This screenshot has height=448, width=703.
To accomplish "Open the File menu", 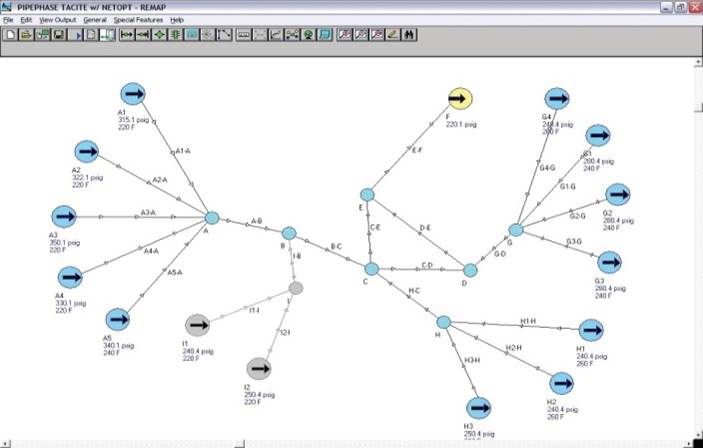I will point(8,20).
